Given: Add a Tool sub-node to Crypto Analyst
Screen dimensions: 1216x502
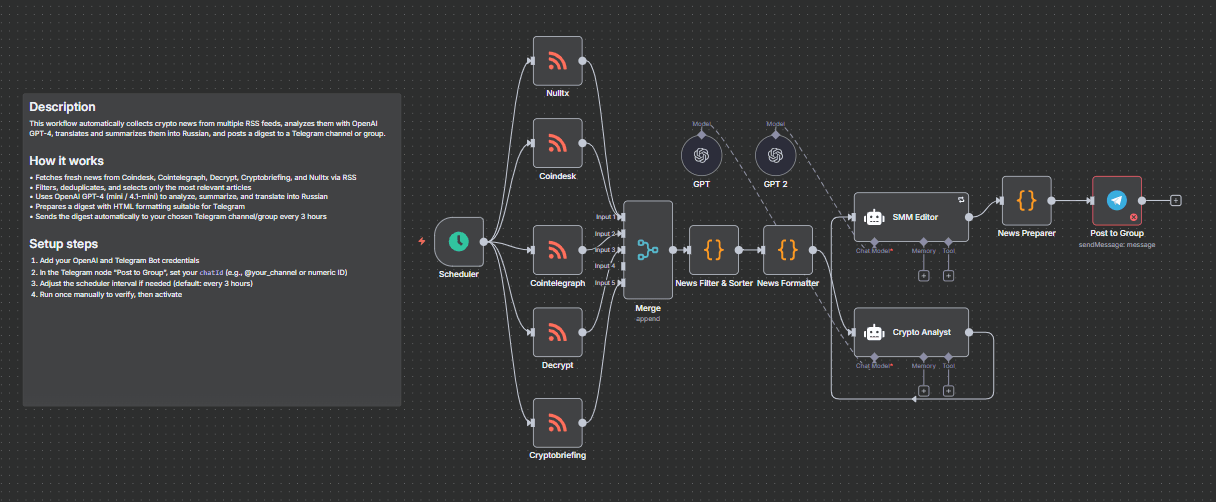Looking at the screenshot, I should [x=949, y=390].
